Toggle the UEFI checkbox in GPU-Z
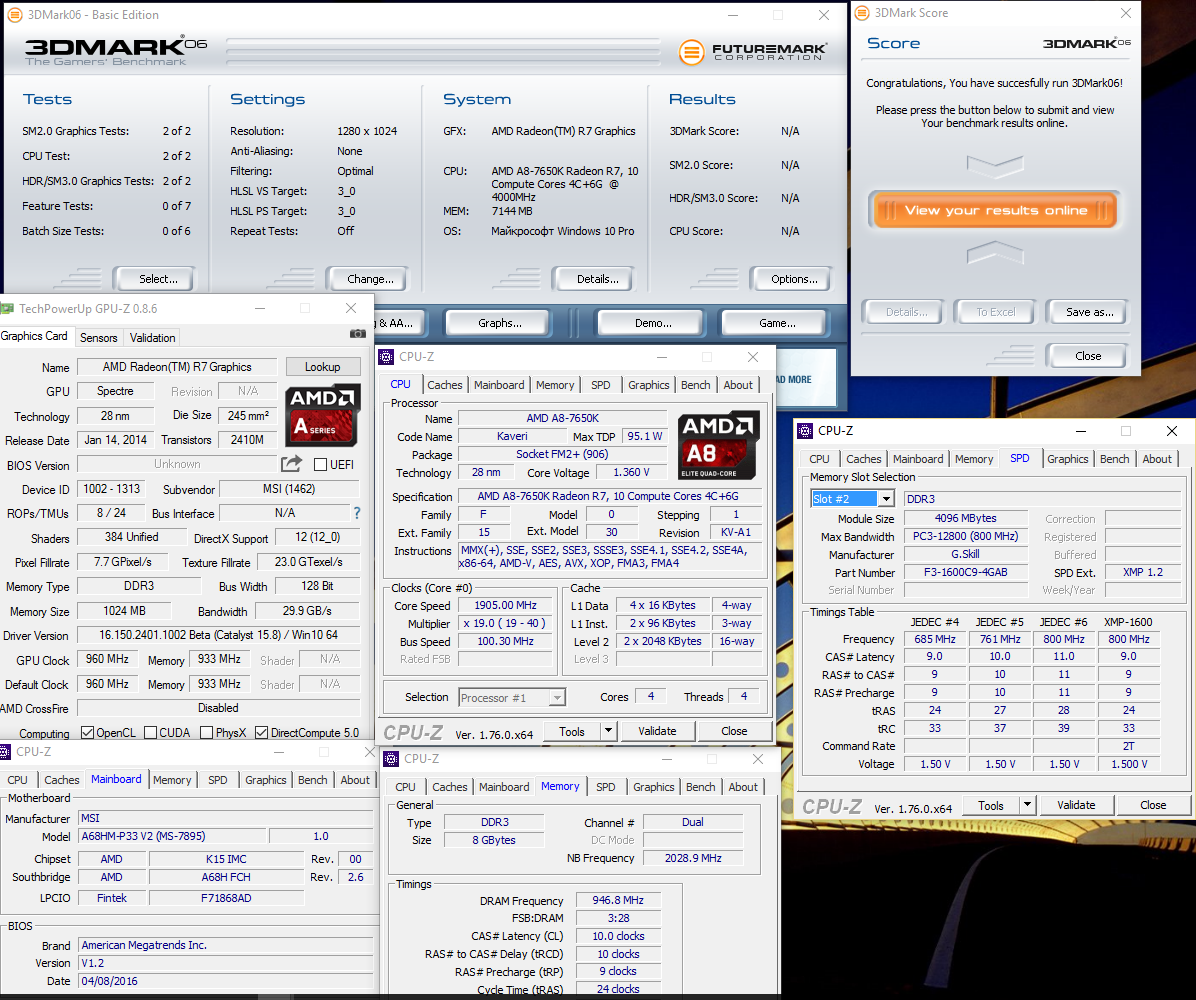Viewport: 1196px width, 1000px height. (x=321, y=465)
